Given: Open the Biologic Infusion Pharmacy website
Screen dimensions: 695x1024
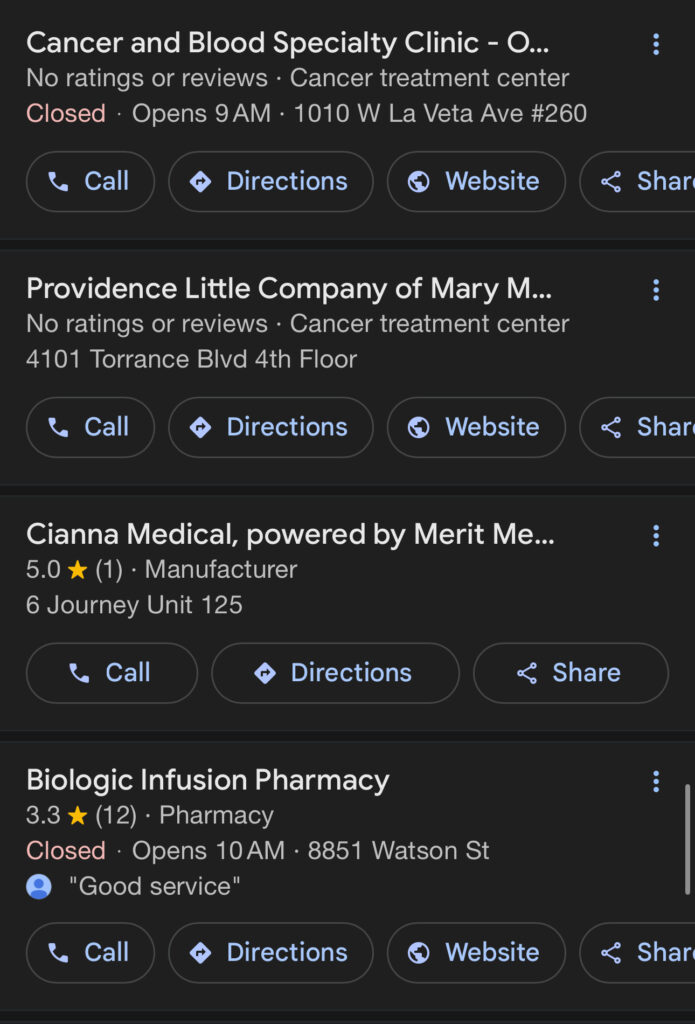Looking at the screenshot, I should coord(476,952).
